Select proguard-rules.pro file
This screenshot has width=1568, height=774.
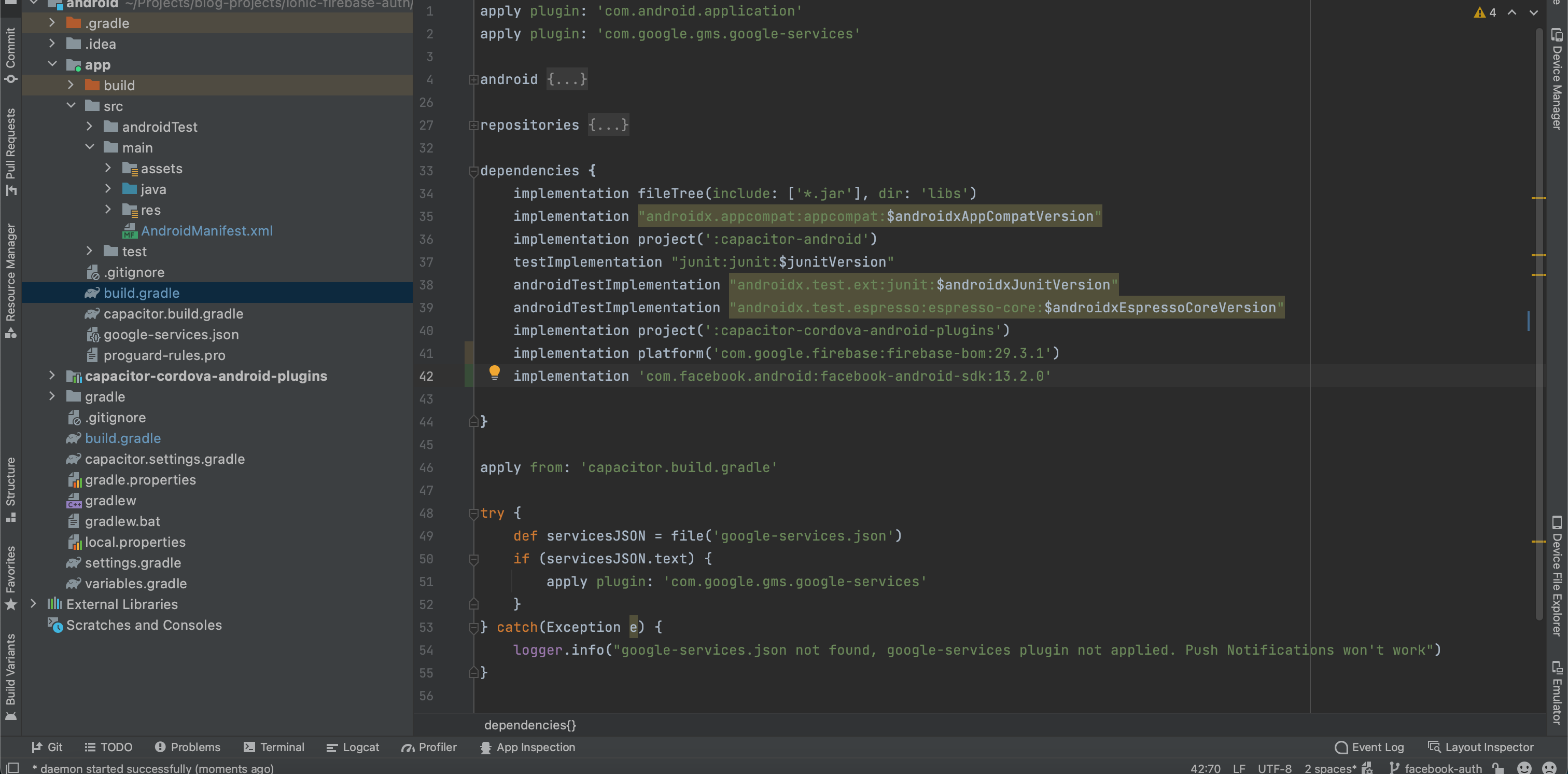coord(156,355)
